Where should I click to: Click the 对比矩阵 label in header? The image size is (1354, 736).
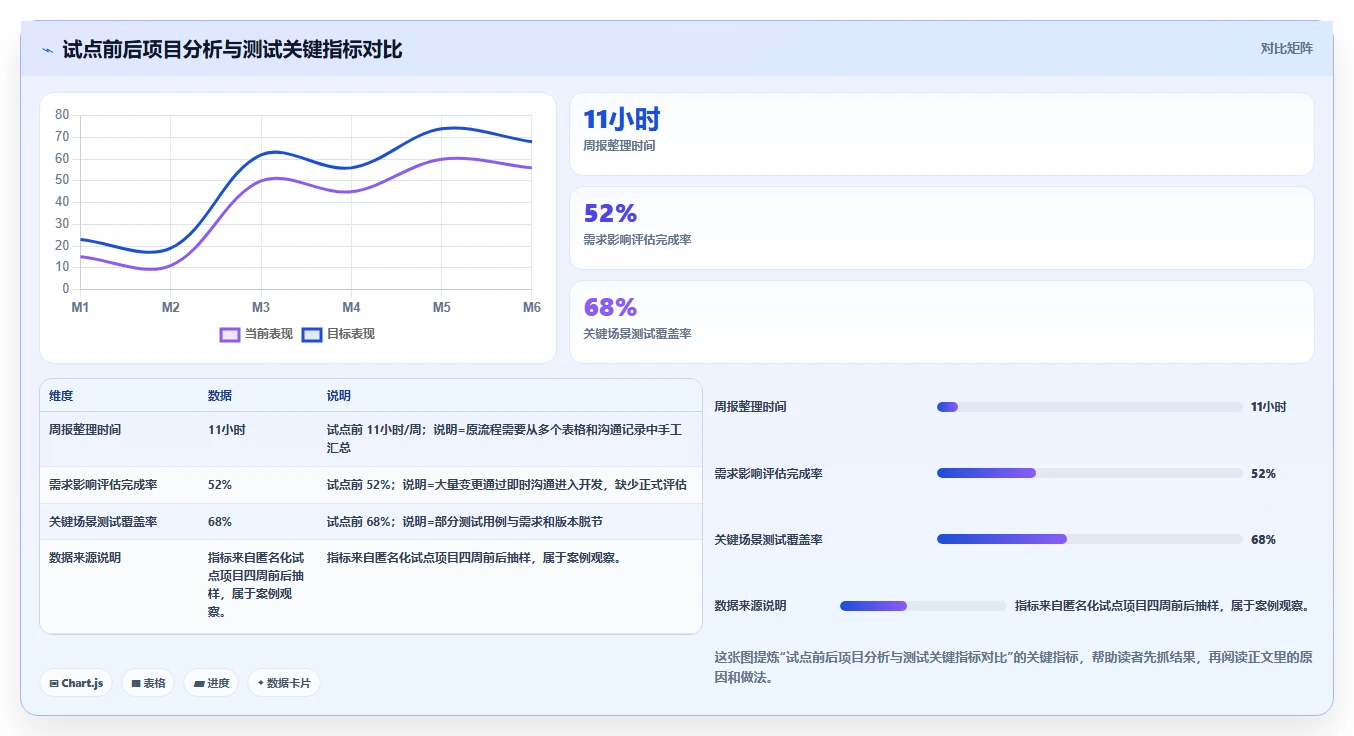point(1287,48)
